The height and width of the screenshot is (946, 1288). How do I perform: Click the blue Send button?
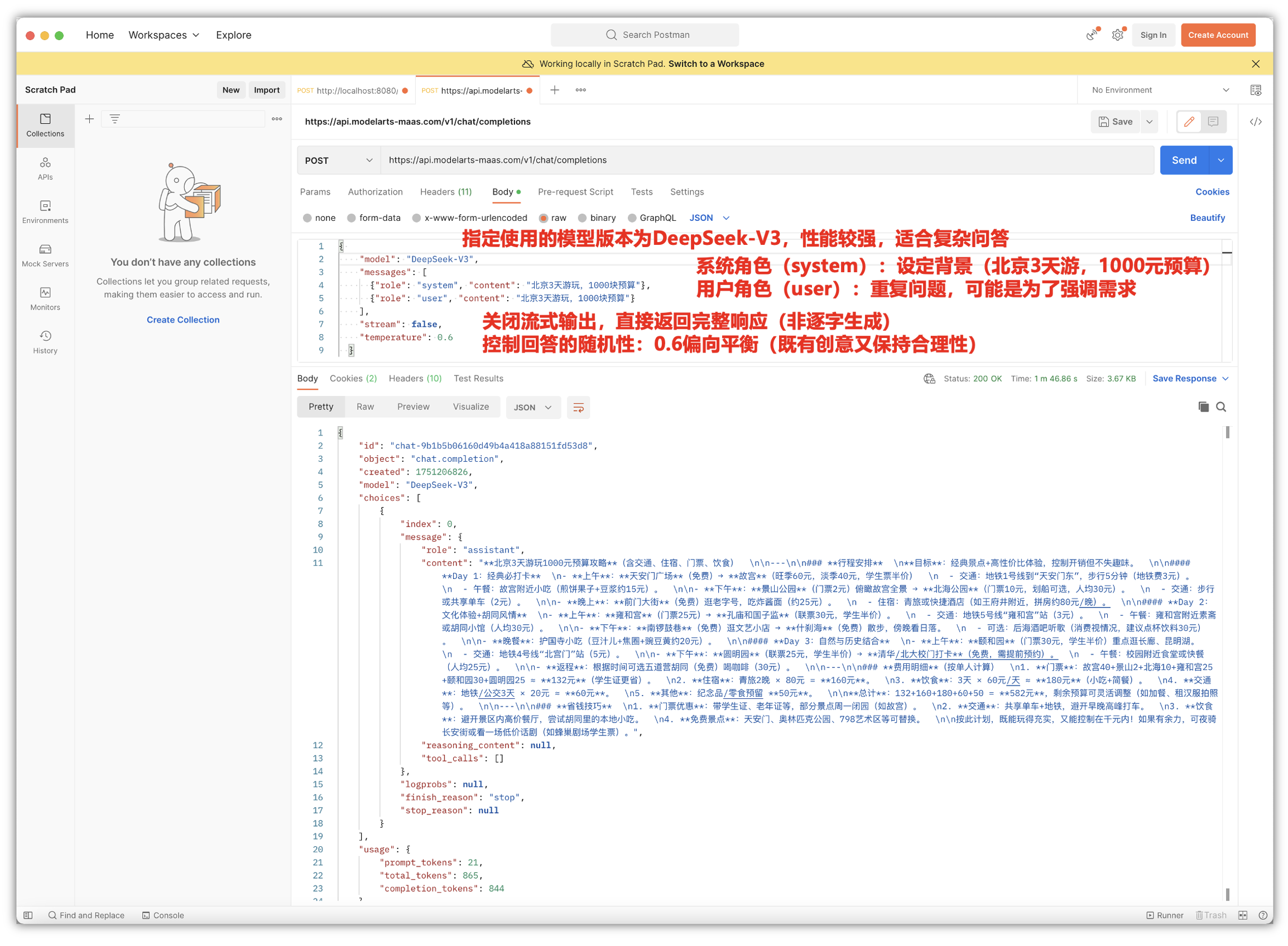pyautogui.click(x=1184, y=161)
